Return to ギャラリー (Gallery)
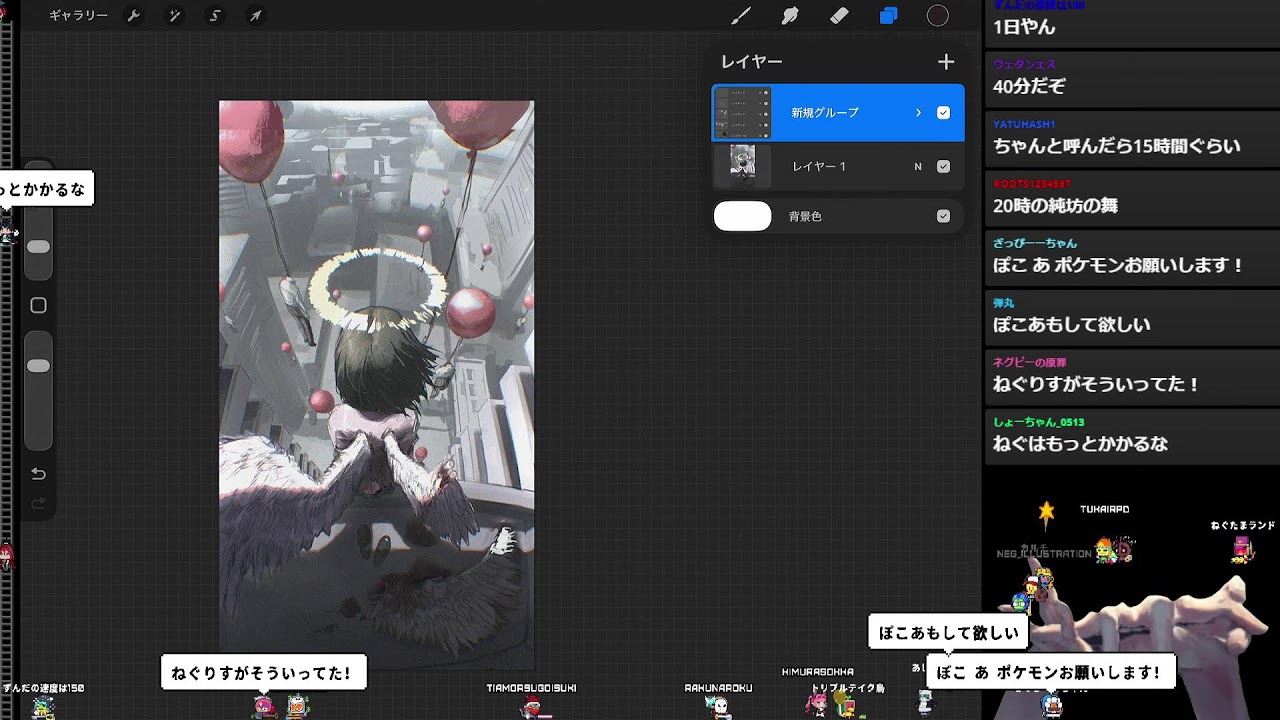The width and height of the screenshot is (1280, 720). tap(78, 16)
